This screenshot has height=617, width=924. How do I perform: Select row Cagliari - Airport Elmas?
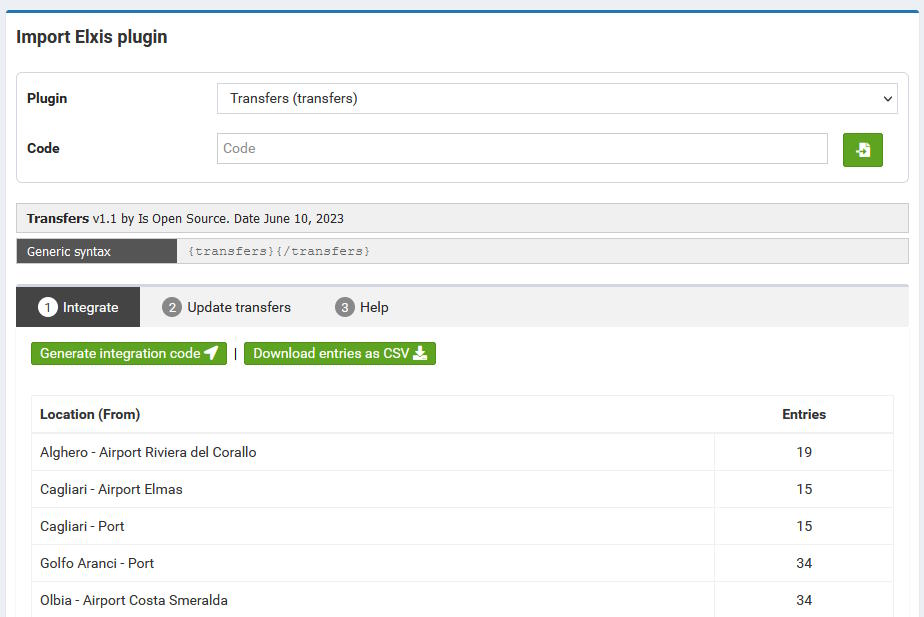pos(462,489)
